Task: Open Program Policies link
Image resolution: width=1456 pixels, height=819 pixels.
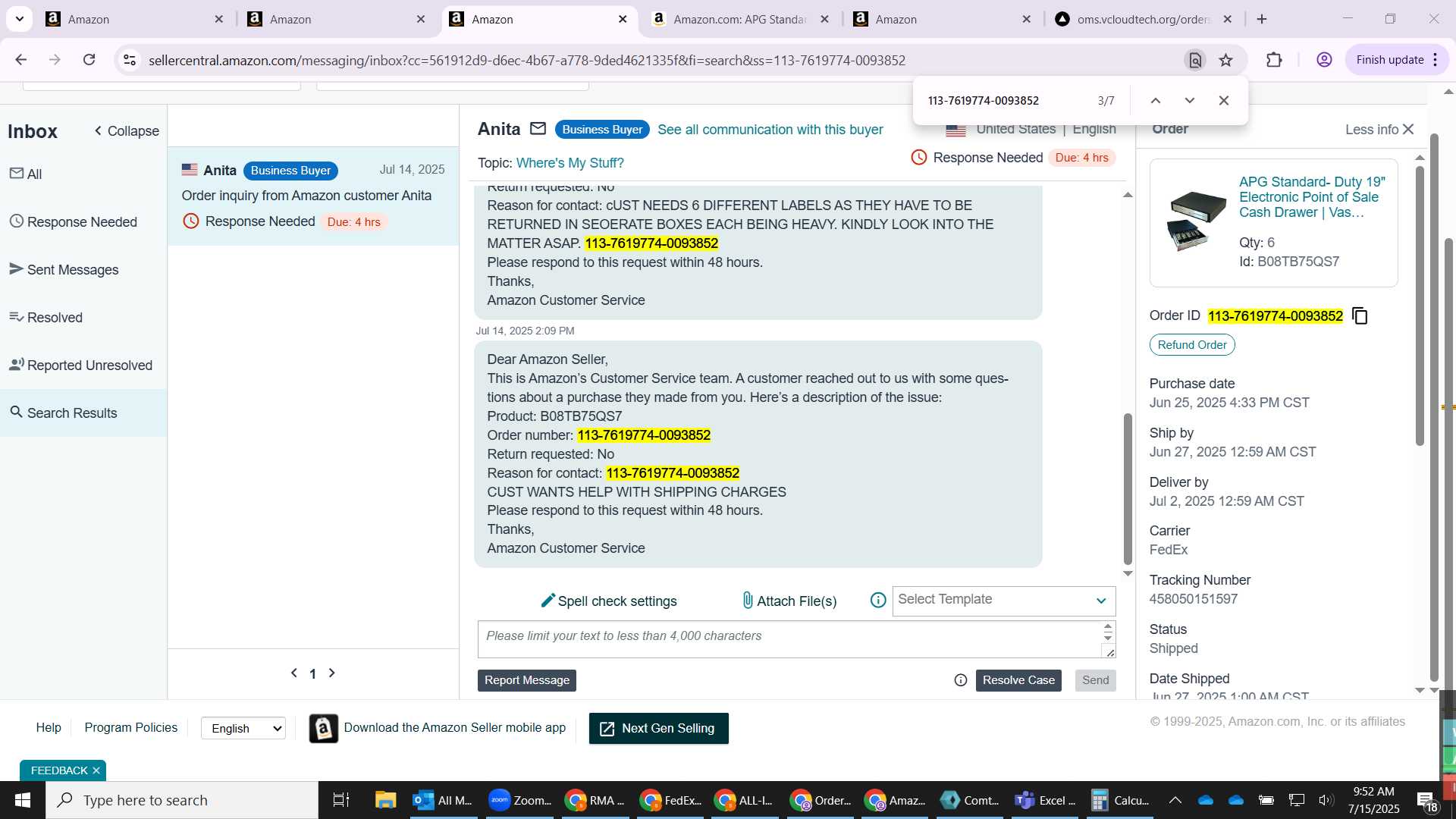Action: pos(130,727)
